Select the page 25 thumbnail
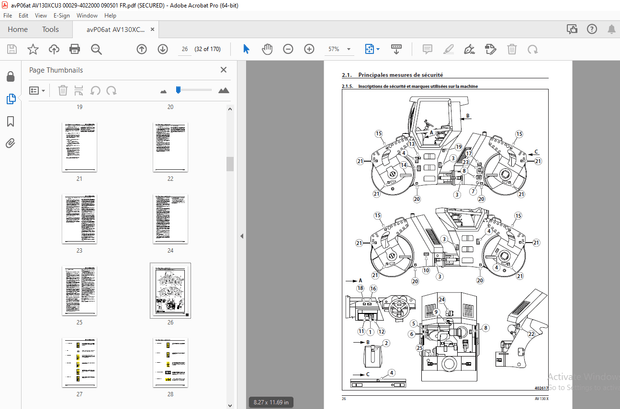This screenshot has height=409, width=620. point(79,291)
